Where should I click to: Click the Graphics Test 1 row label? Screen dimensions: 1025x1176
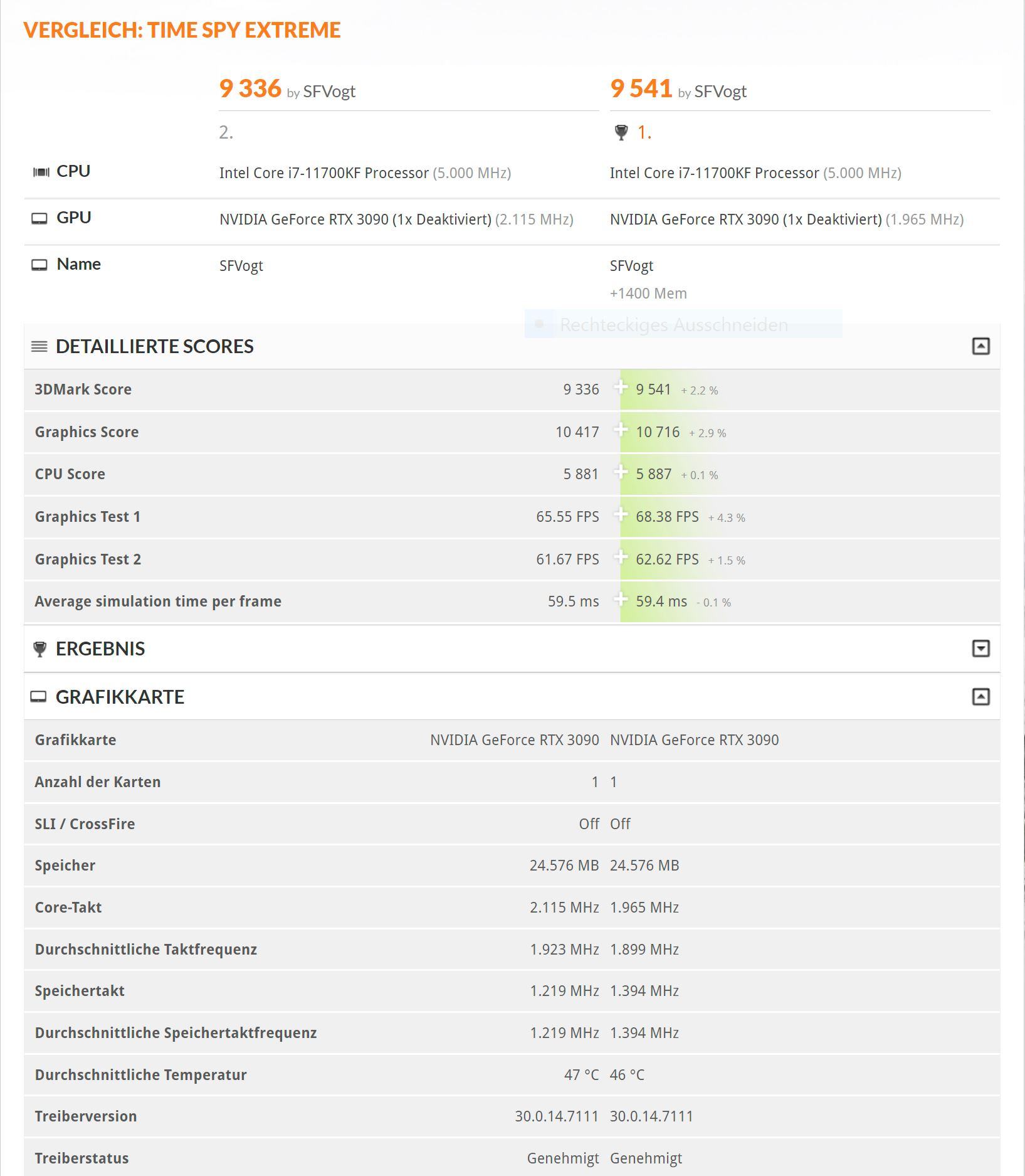[88, 517]
